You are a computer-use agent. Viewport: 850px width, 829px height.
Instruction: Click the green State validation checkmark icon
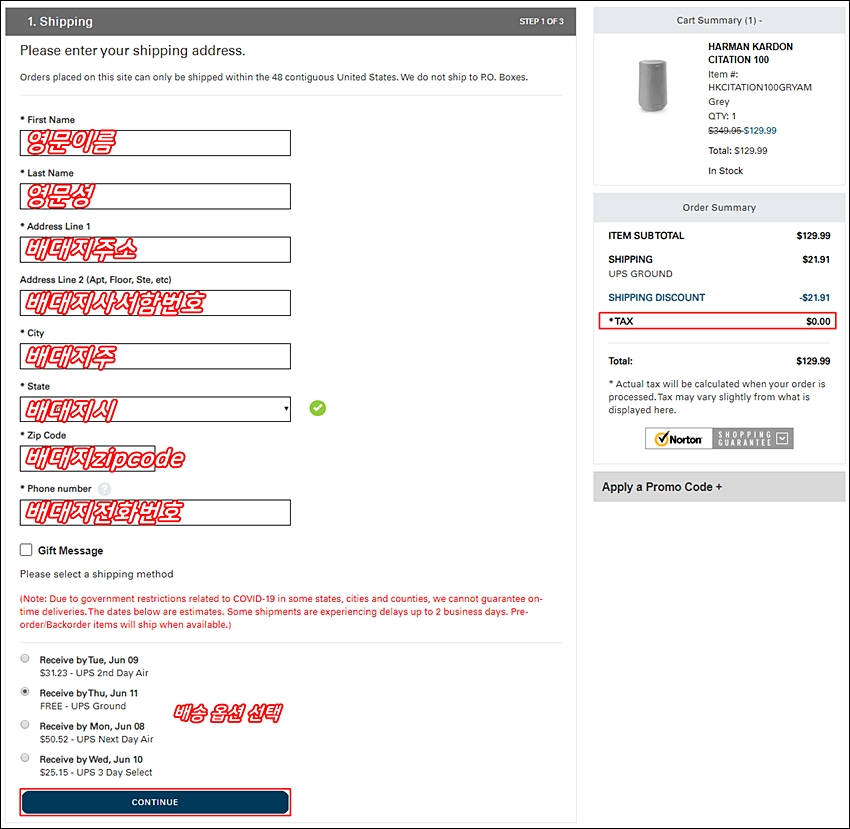click(318, 408)
